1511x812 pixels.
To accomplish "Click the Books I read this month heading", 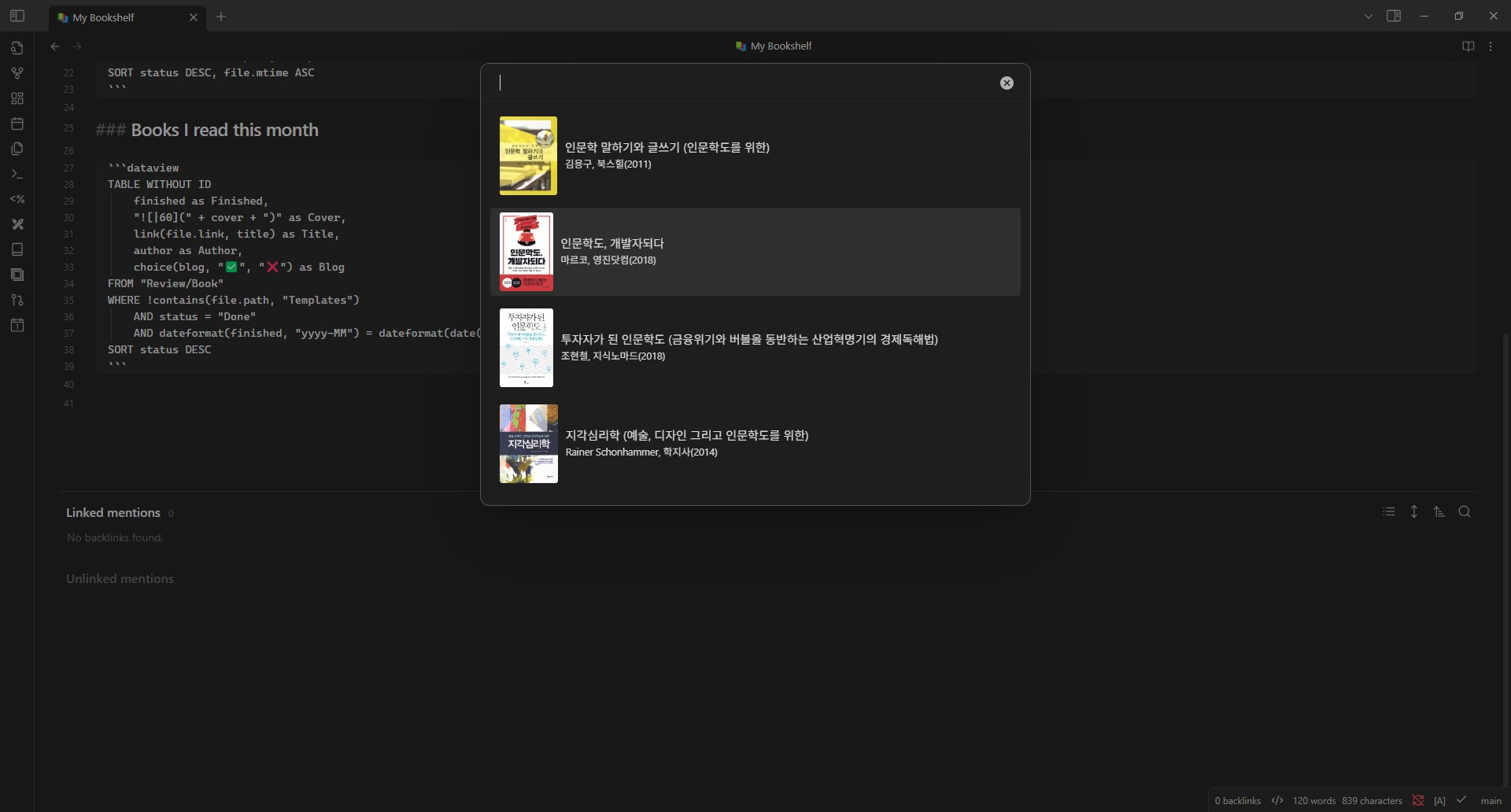I will [x=224, y=130].
